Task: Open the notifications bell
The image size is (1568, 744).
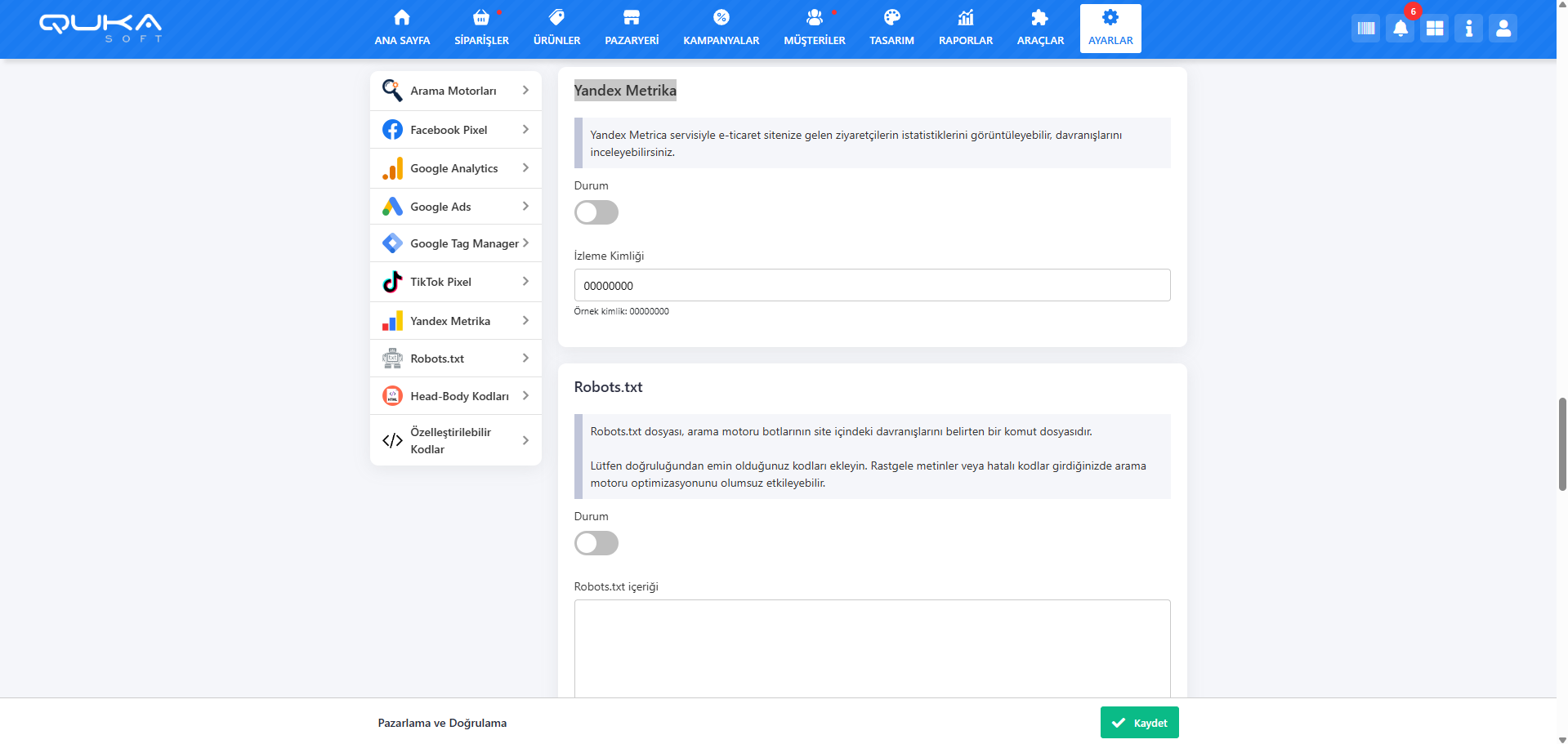Action: [1400, 29]
